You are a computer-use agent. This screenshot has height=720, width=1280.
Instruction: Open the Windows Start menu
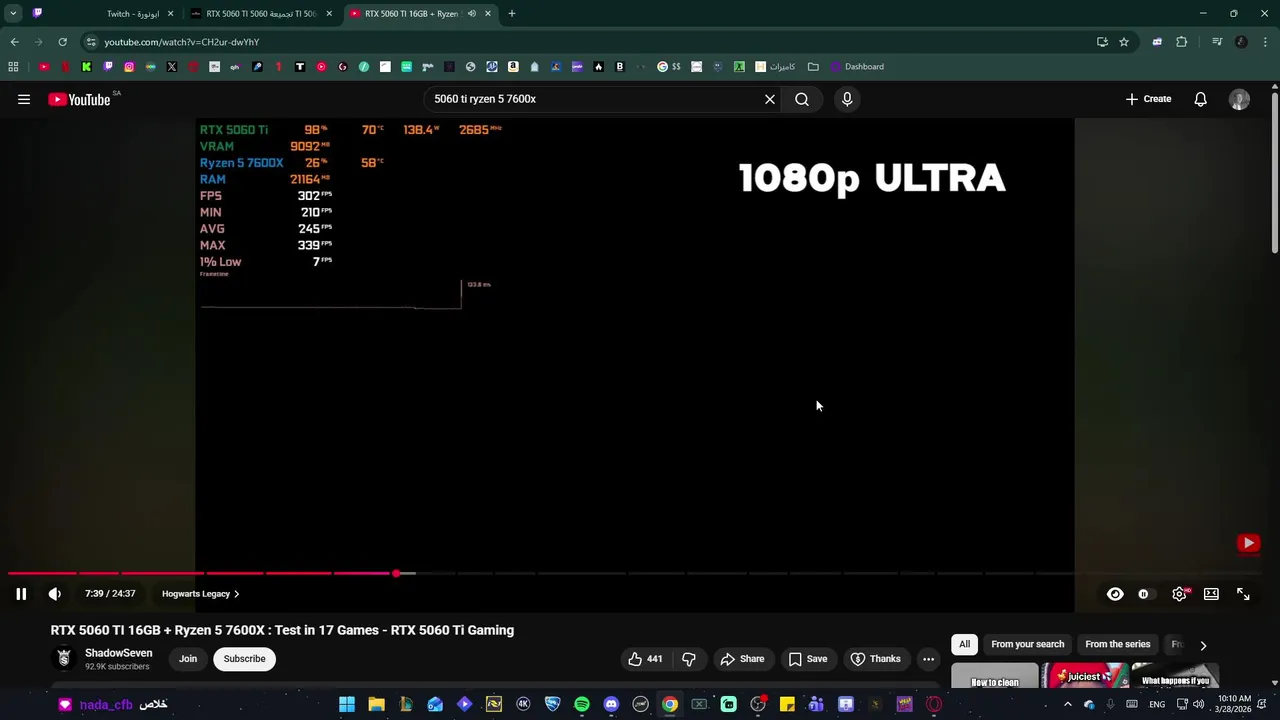(347, 705)
